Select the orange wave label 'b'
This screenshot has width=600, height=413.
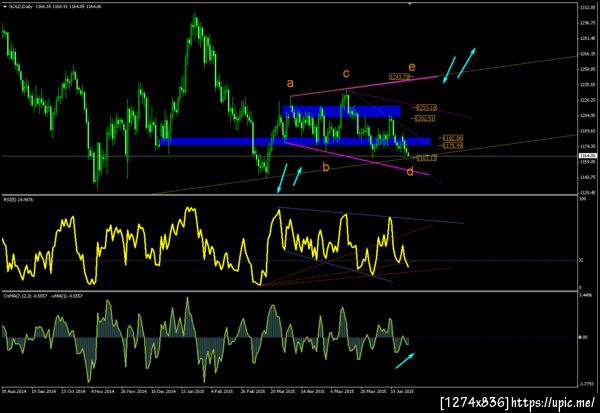click(326, 167)
